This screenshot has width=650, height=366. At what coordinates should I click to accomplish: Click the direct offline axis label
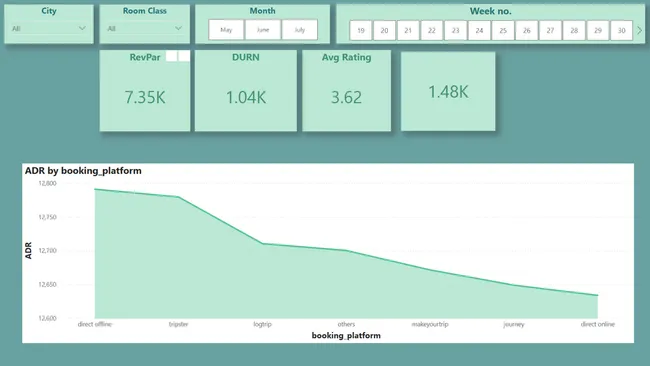pyautogui.click(x=95, y=324)
